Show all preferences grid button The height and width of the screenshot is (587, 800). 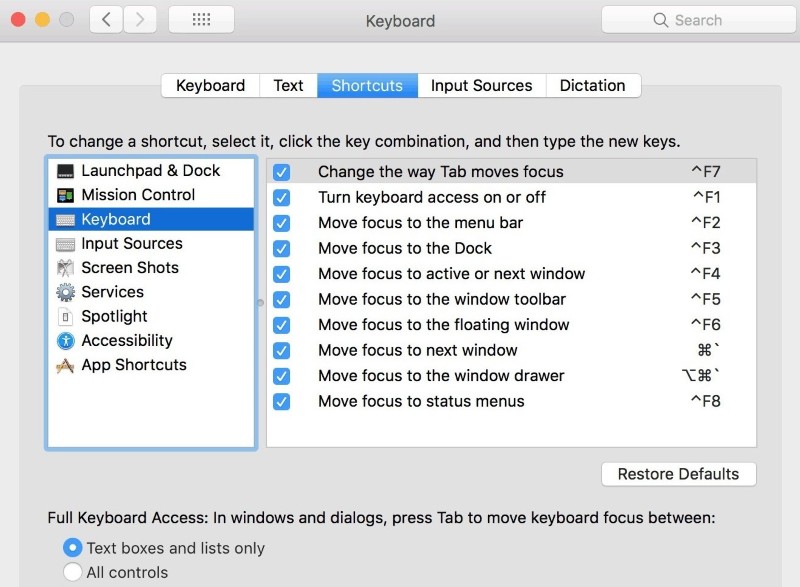pos(202,20)
